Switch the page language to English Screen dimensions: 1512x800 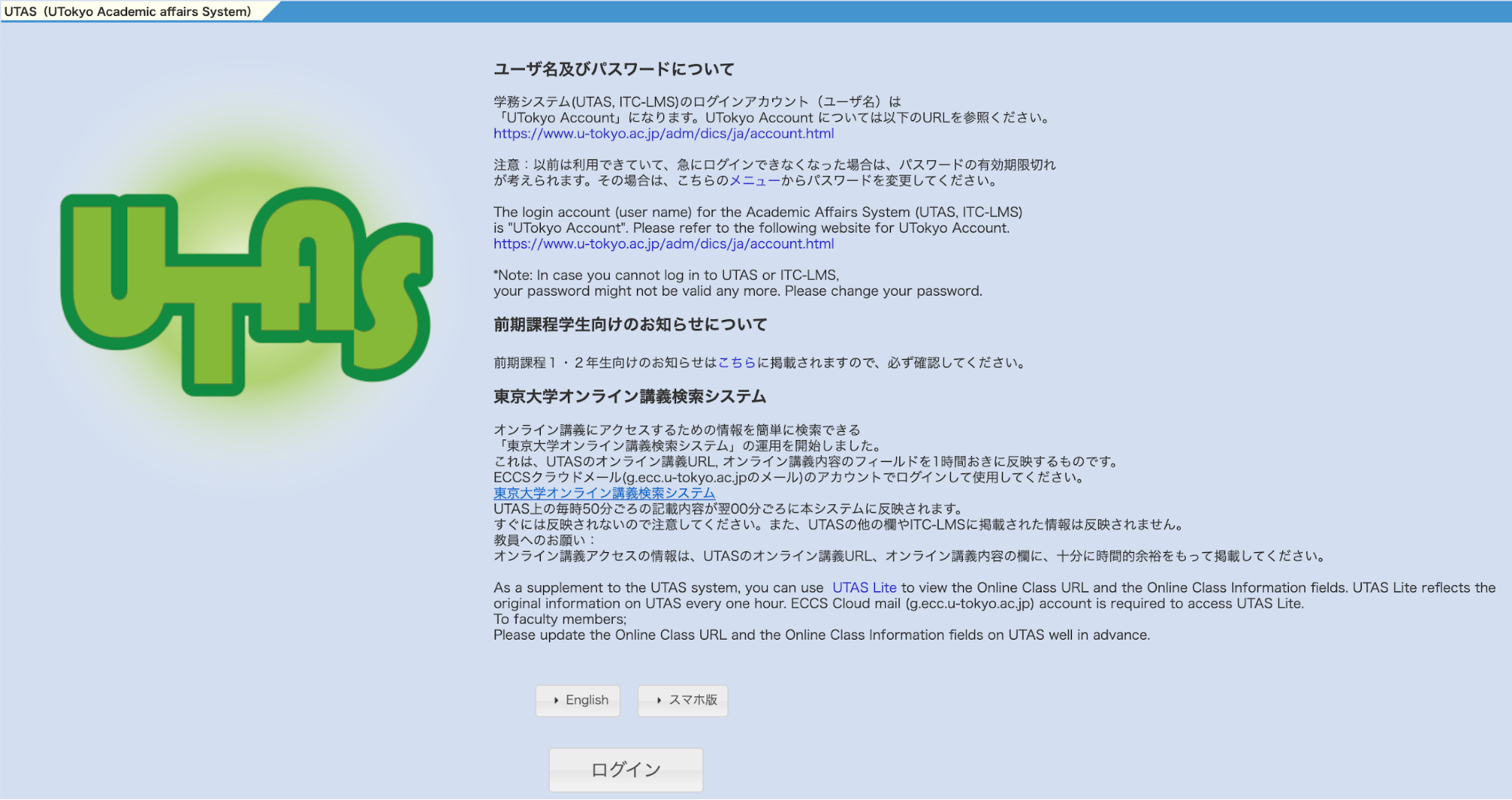(578, 700)
